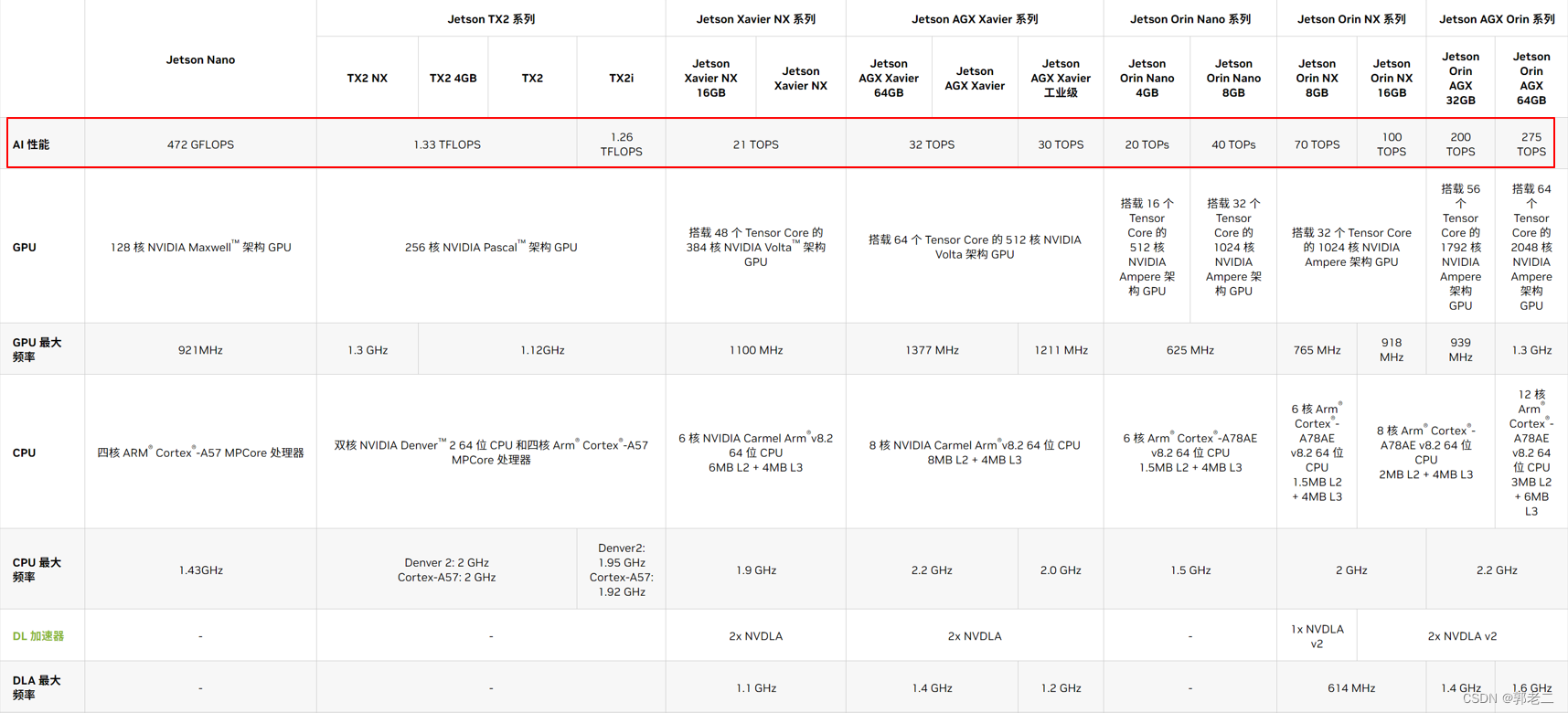Click the "CPU 最大频率" row label
1568x713 pixels.
point(37,570)
